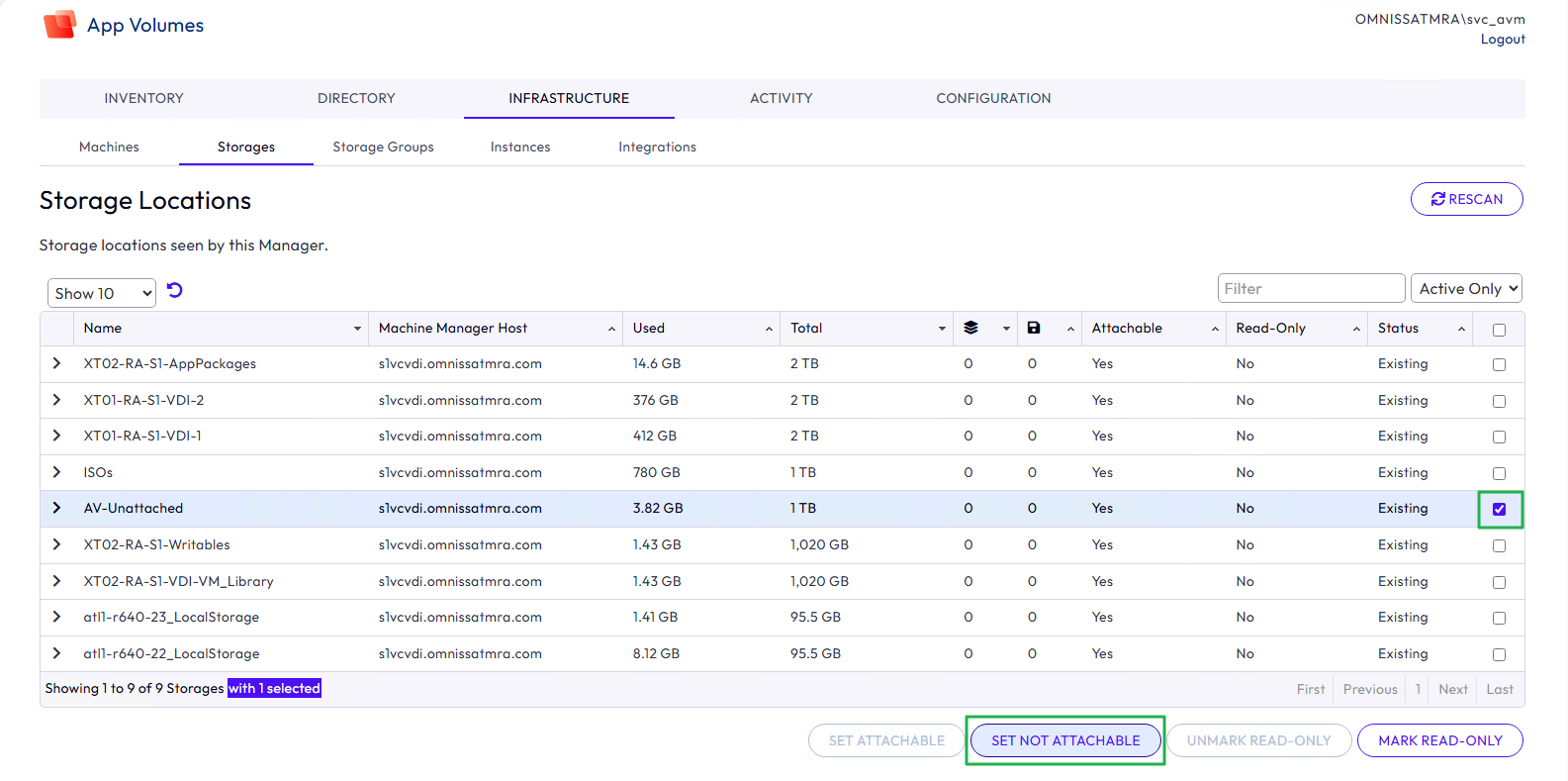Check the ISOs storage row checkbox
The width and height of the screenshot is (1568, 781).
(1499, 473)
